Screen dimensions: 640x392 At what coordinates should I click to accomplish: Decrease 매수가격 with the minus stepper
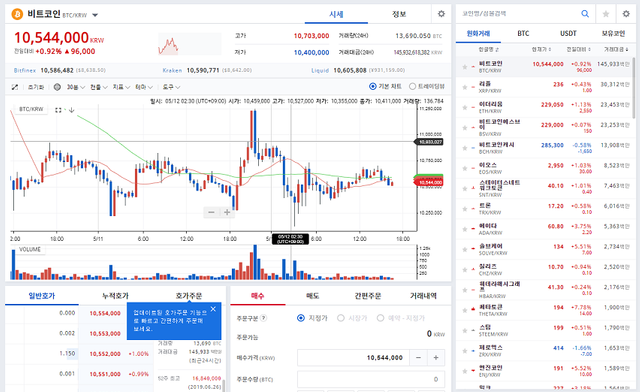click(418, 358)
